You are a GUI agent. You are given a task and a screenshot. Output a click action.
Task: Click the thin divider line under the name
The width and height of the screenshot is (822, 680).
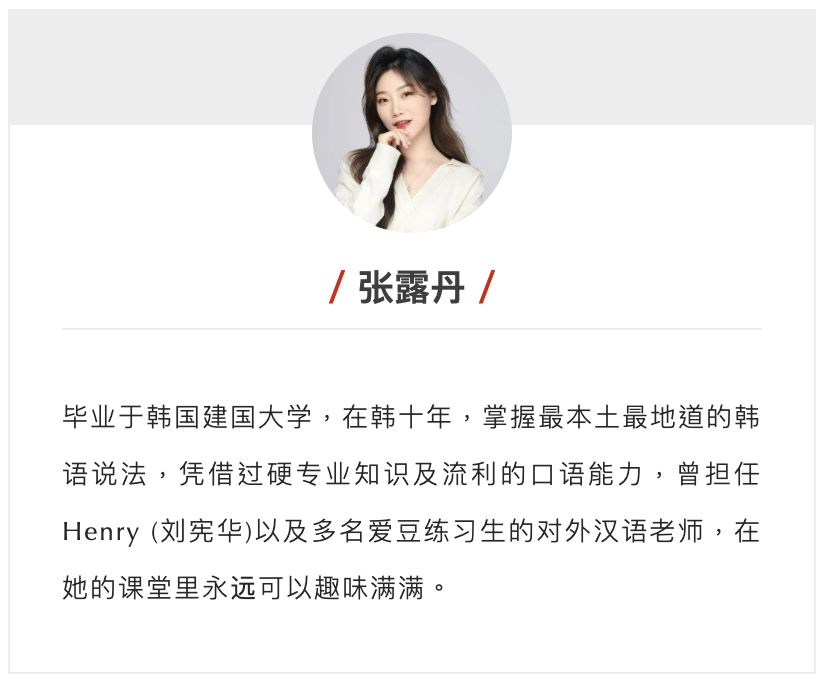(x=412, y=329)
